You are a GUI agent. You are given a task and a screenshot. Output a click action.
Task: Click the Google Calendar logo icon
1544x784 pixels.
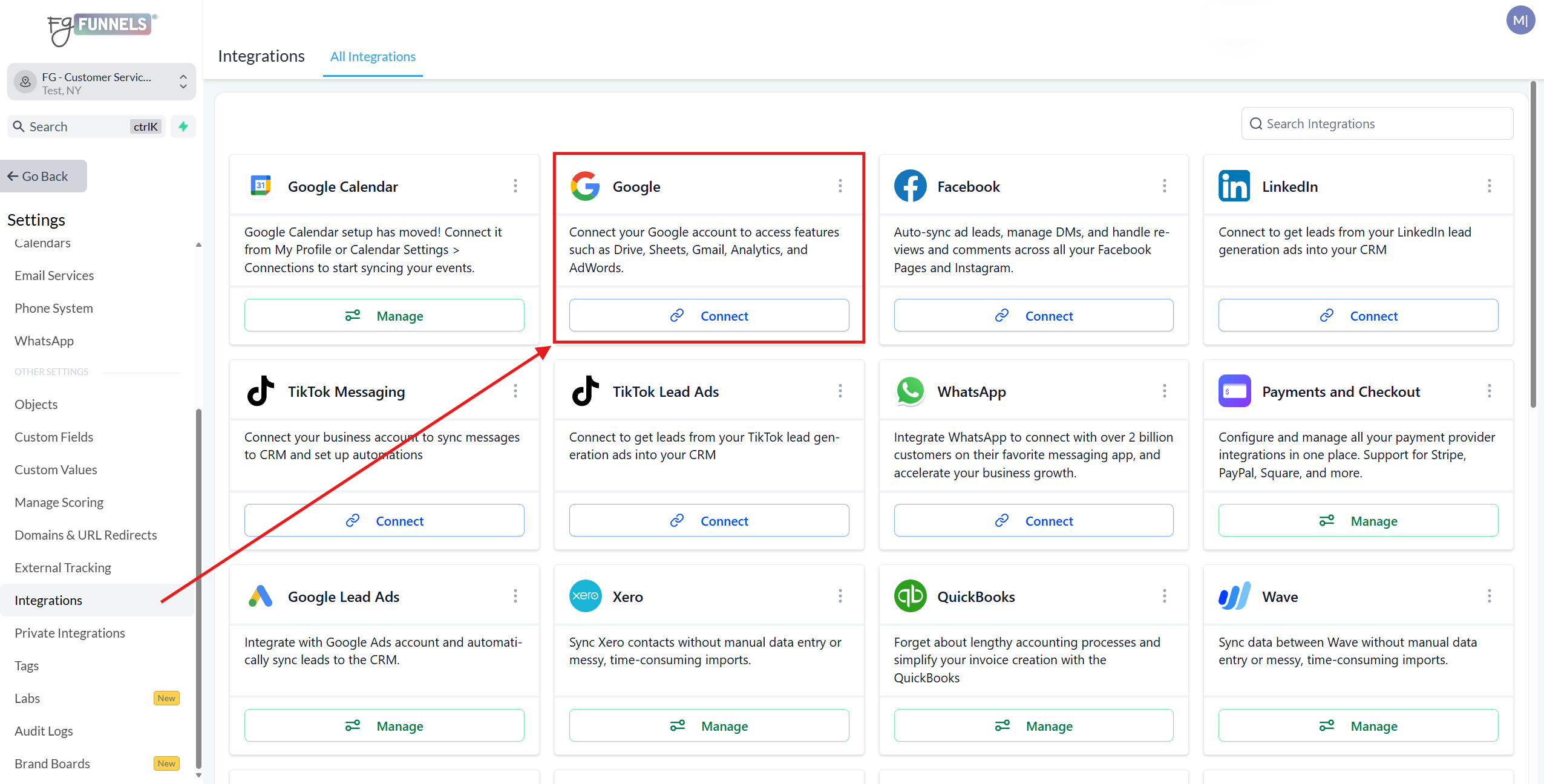[x=261, y=186]
